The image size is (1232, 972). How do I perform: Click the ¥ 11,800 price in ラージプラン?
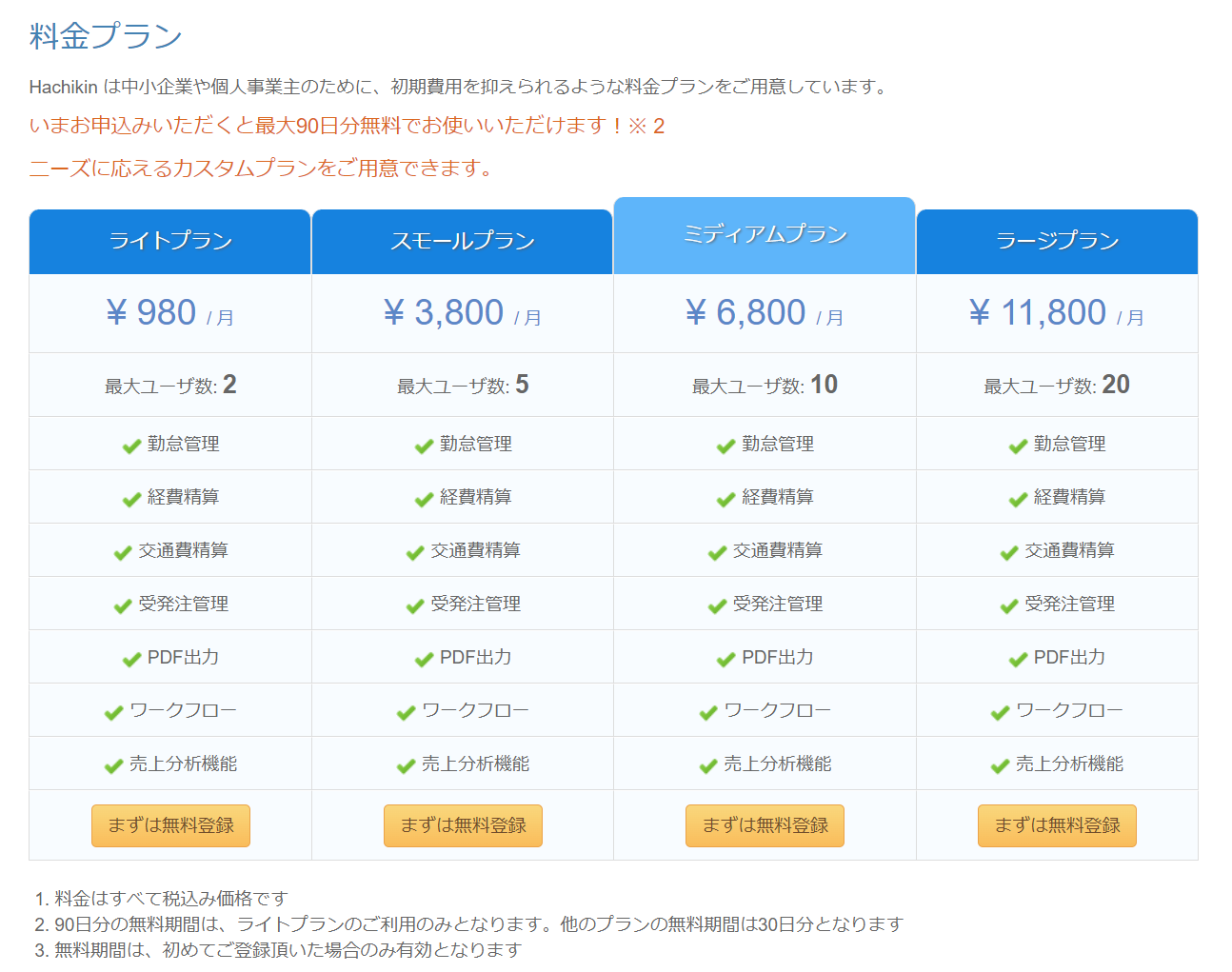coord(1038,313)
